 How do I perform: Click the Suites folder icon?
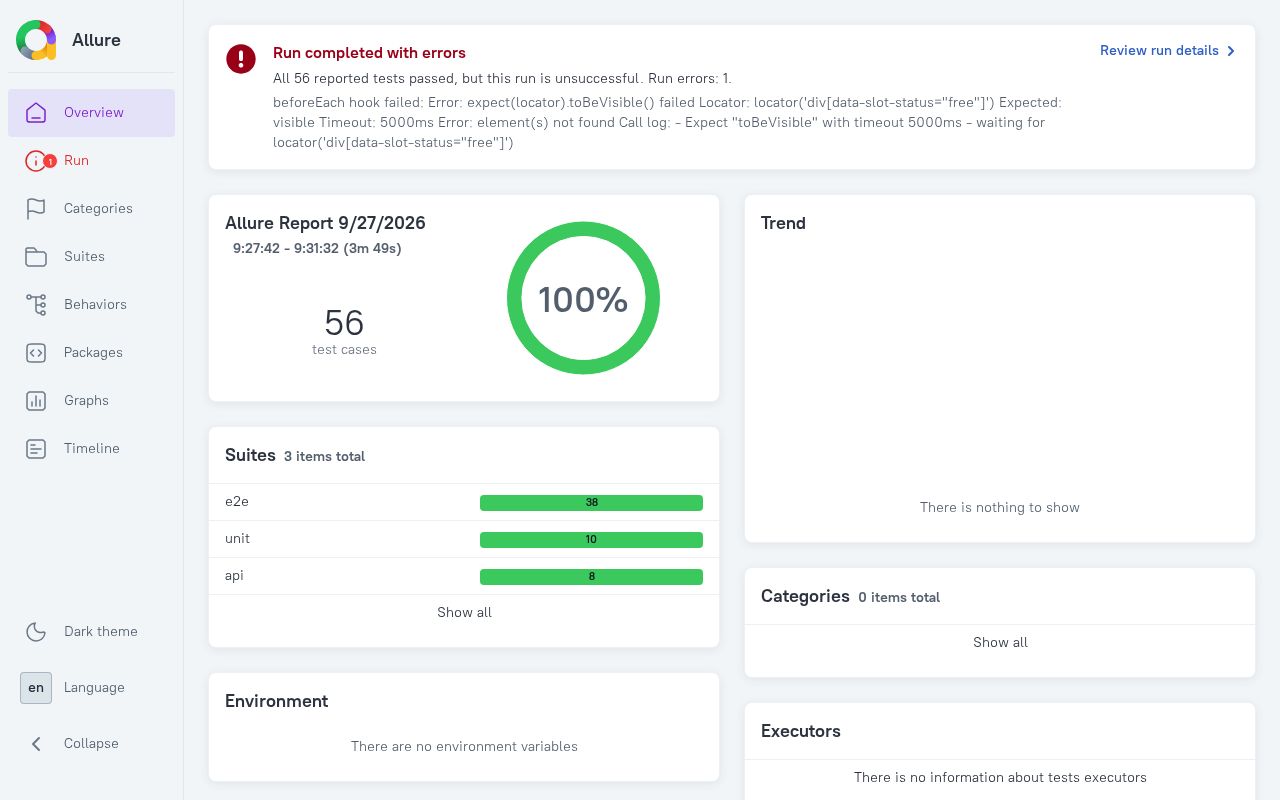pos(36,257)
